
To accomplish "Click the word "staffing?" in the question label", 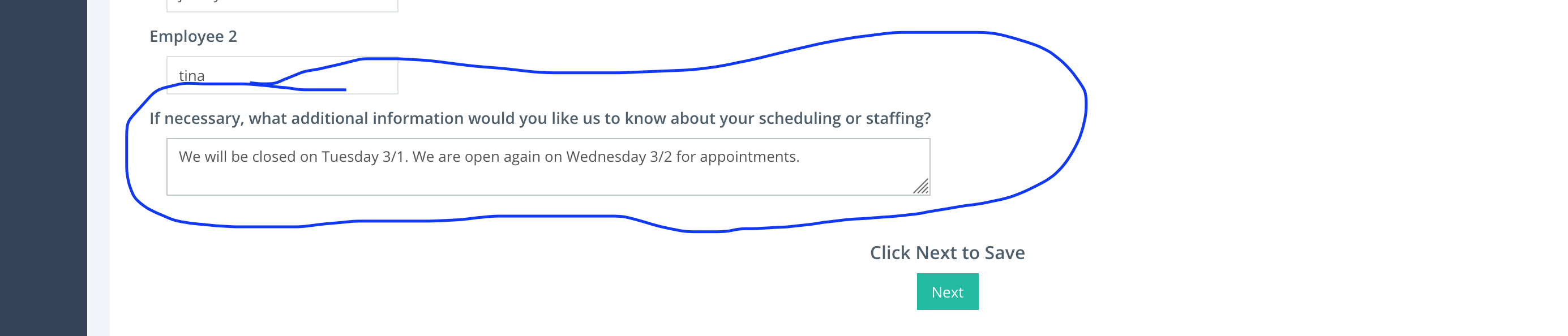I will (x=898, y=118).
